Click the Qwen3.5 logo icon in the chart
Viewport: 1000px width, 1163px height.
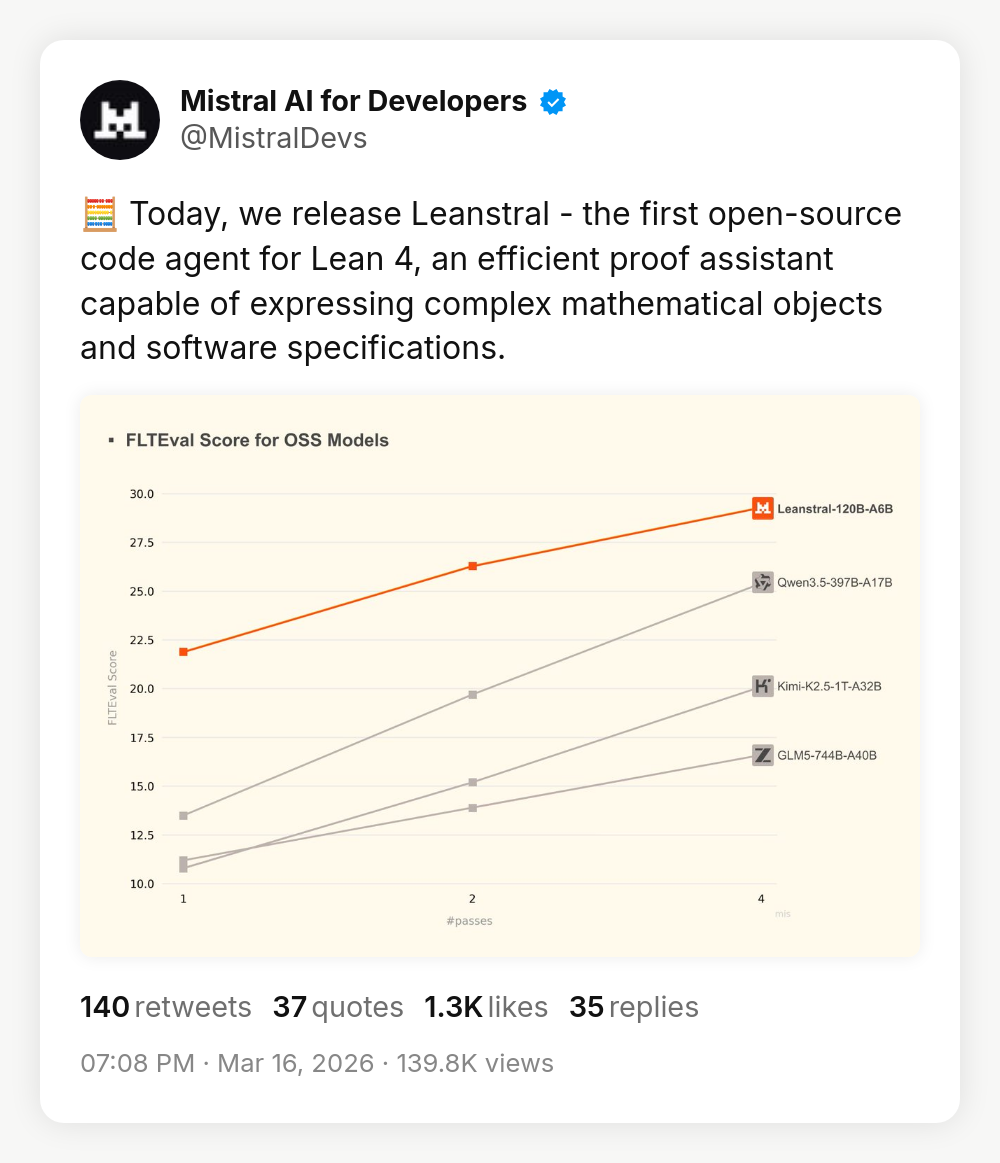[x=763, y=582]
